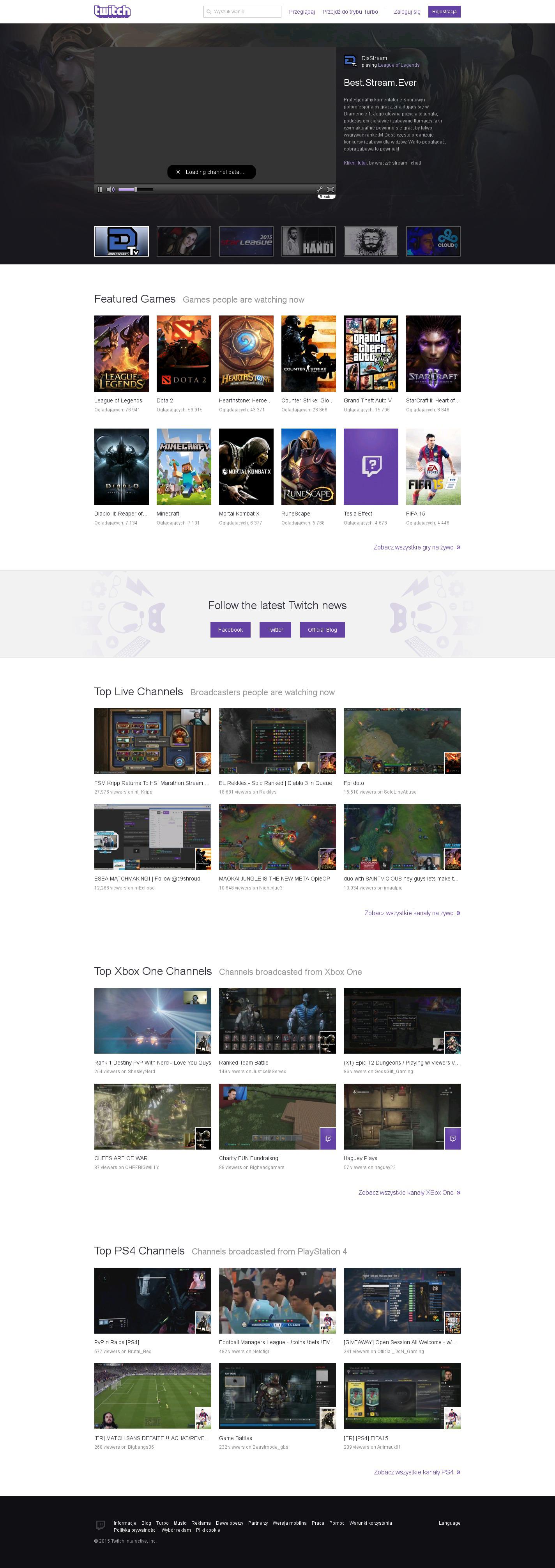Click the Twitch logo in the header
This screenshot has height=1568, width=555.
(113, 11)
